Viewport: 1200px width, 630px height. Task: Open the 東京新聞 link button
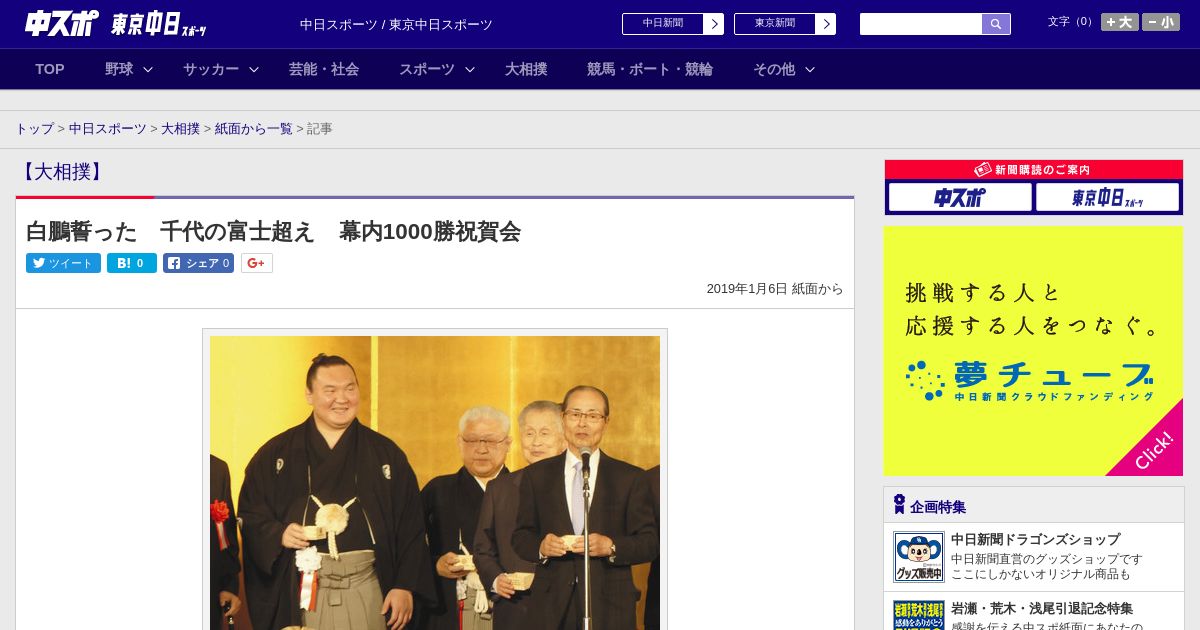(775, 24)
